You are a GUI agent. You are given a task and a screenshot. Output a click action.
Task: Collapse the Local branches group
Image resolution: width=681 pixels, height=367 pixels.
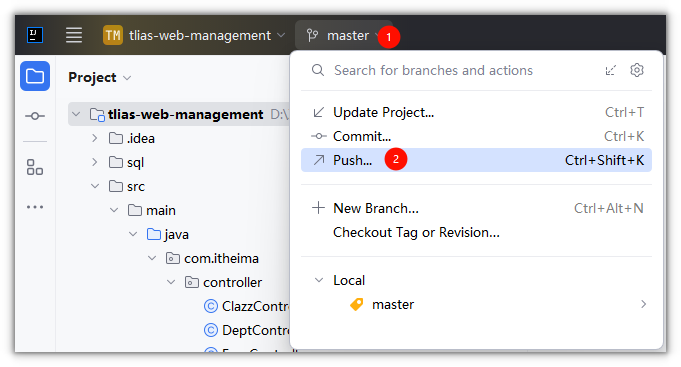(x=319, y=280)
